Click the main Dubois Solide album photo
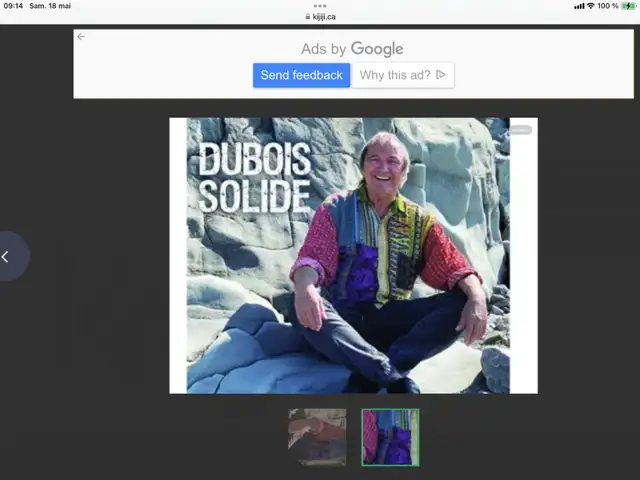 coord(353,256)
